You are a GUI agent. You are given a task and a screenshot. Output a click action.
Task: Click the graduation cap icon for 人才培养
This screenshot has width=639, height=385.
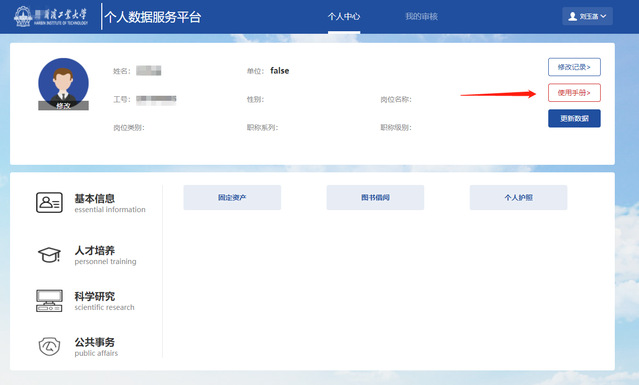(49, 255)
